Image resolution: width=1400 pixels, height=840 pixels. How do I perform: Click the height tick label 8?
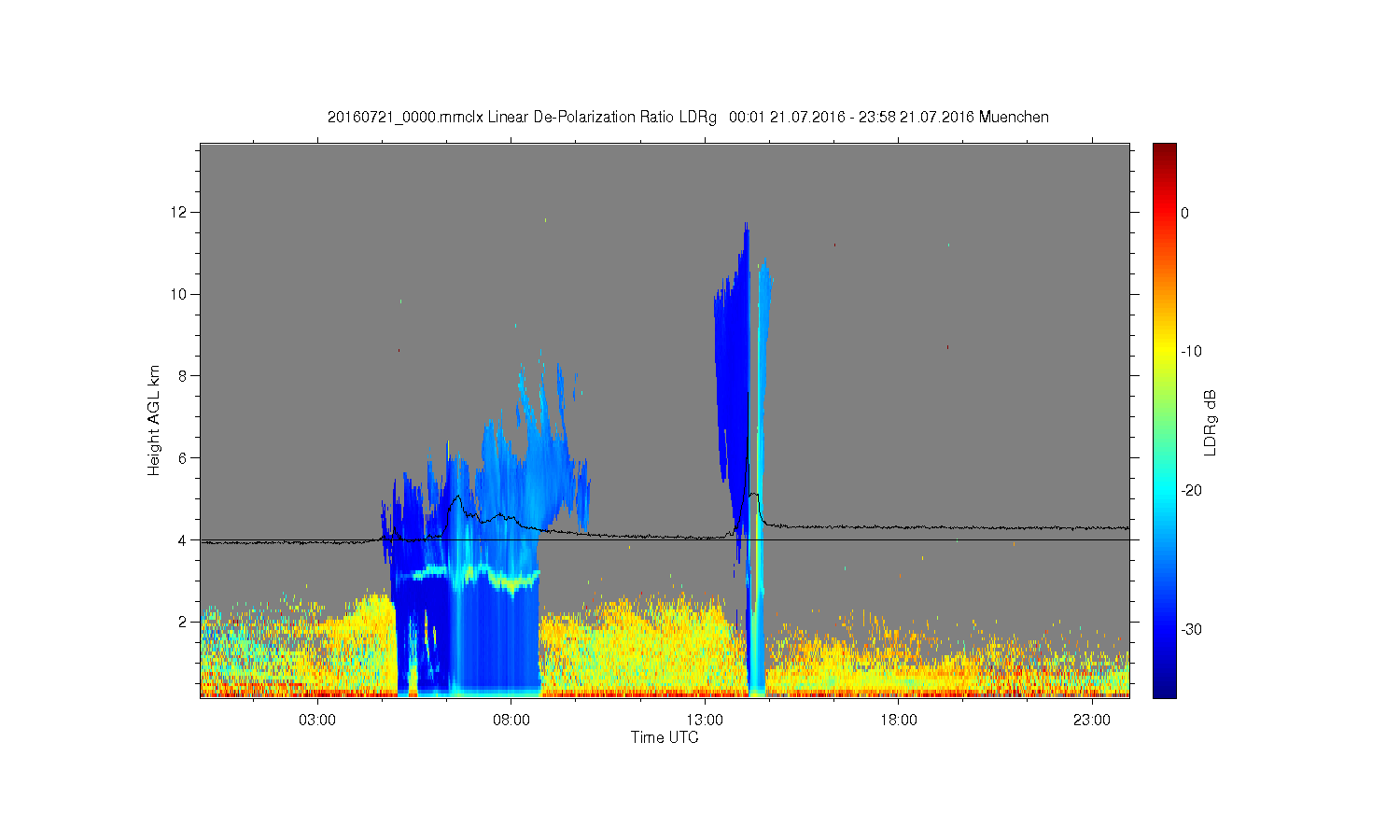coord(183,376)
